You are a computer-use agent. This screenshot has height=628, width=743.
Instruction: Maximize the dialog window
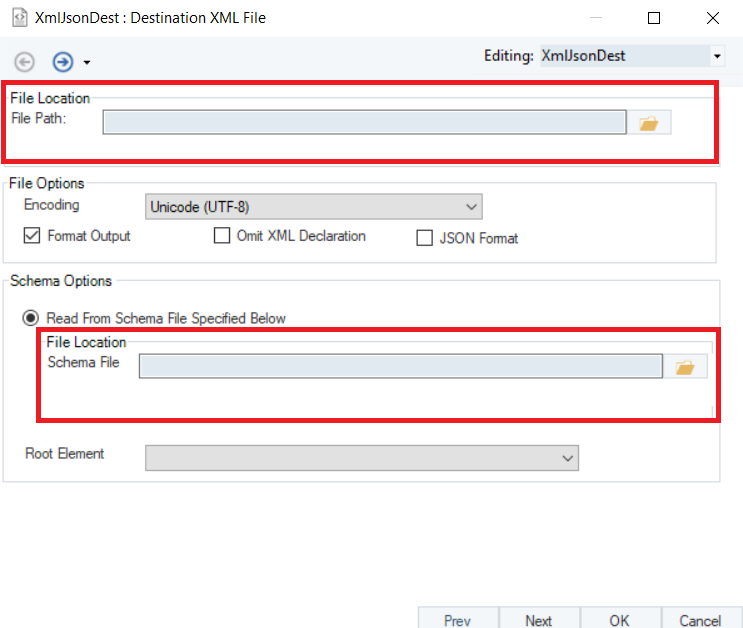point(654,18)
